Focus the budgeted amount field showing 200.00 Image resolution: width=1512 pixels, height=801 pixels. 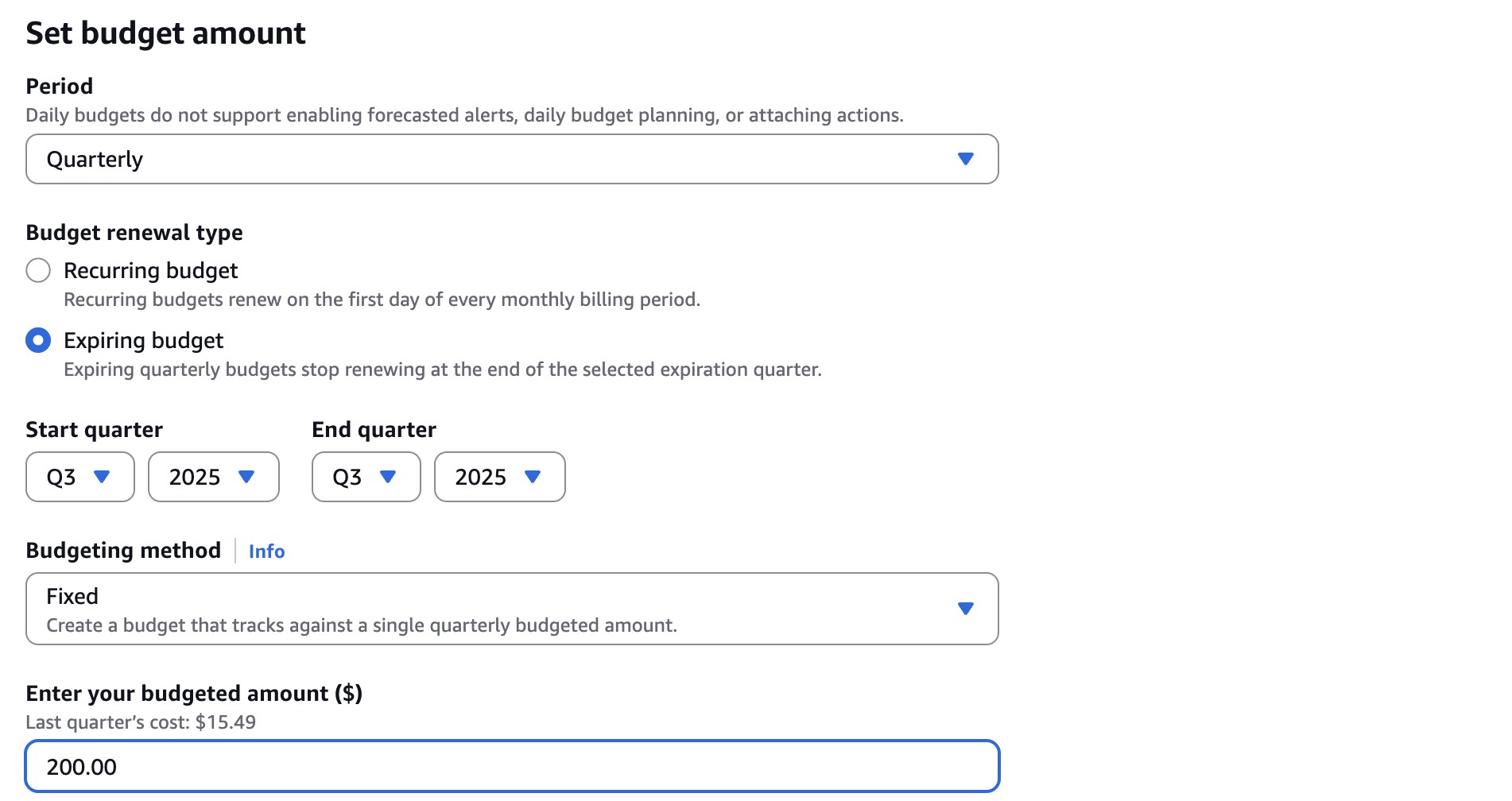[x=512, y=766]
